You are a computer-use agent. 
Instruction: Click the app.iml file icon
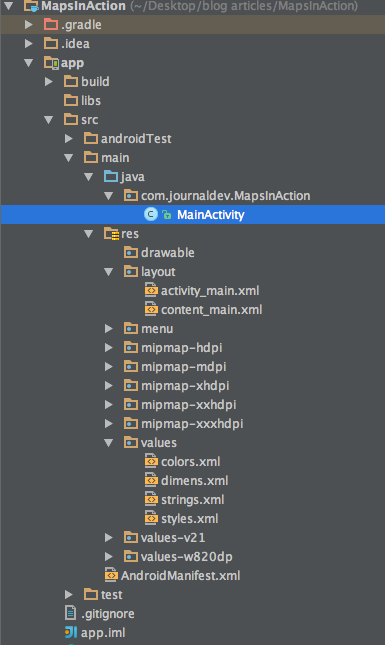point(71,632)
